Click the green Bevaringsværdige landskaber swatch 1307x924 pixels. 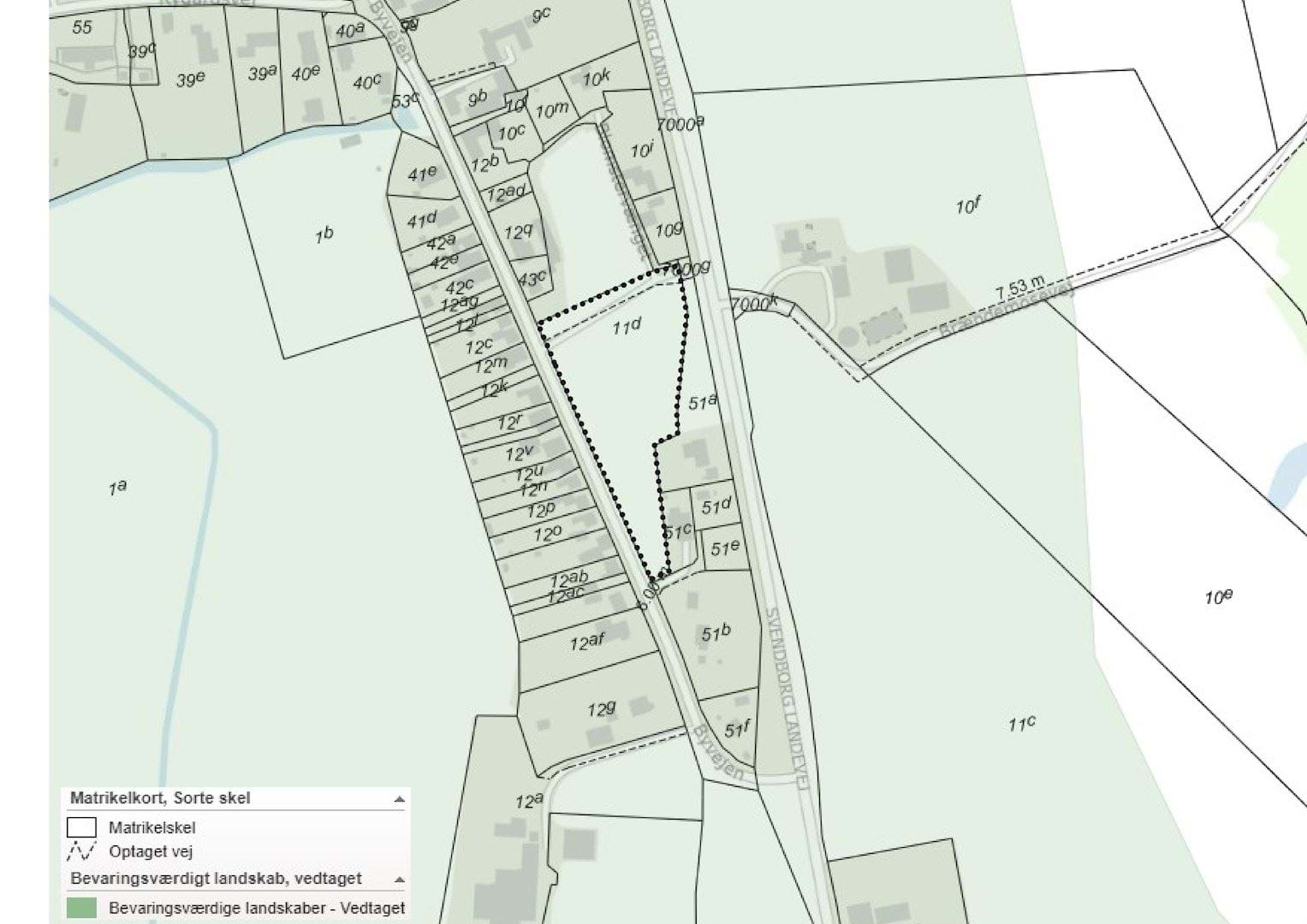tap(81, 908)
